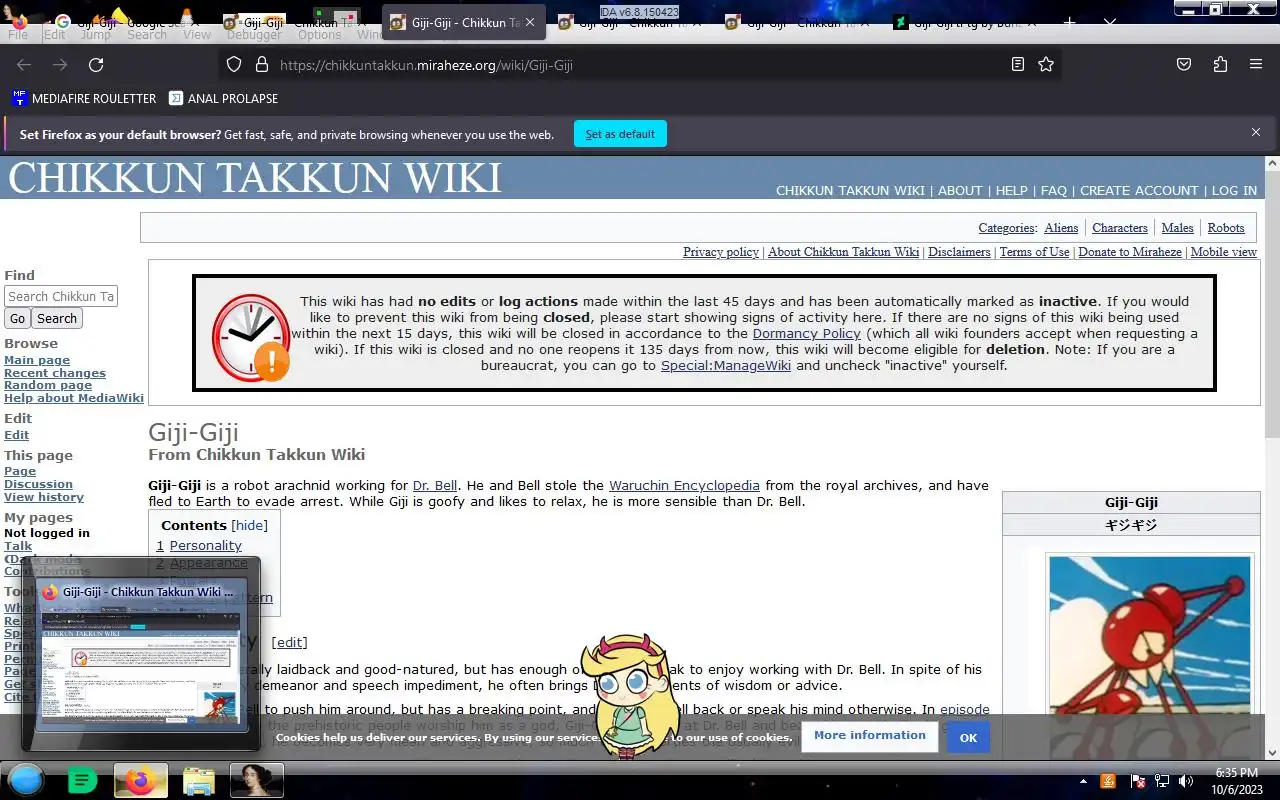
Task: Open the Pocket save icon
Action: tap(1184, 65)
